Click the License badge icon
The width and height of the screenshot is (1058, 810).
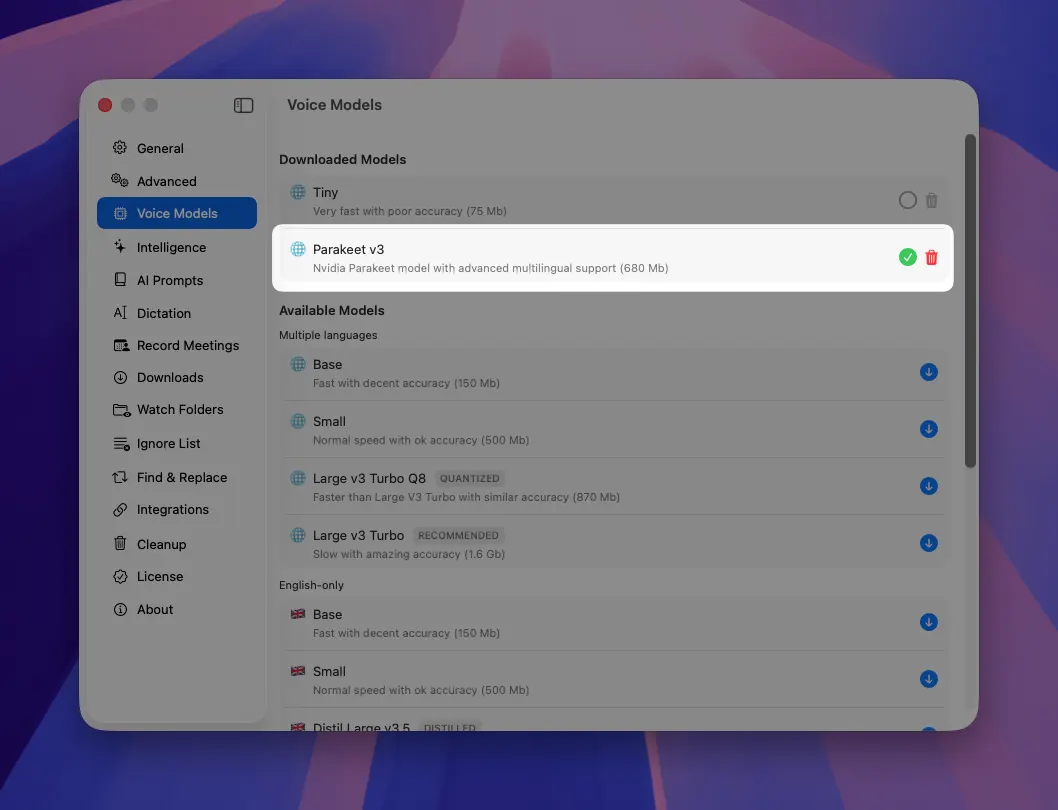tap(120, 576)
